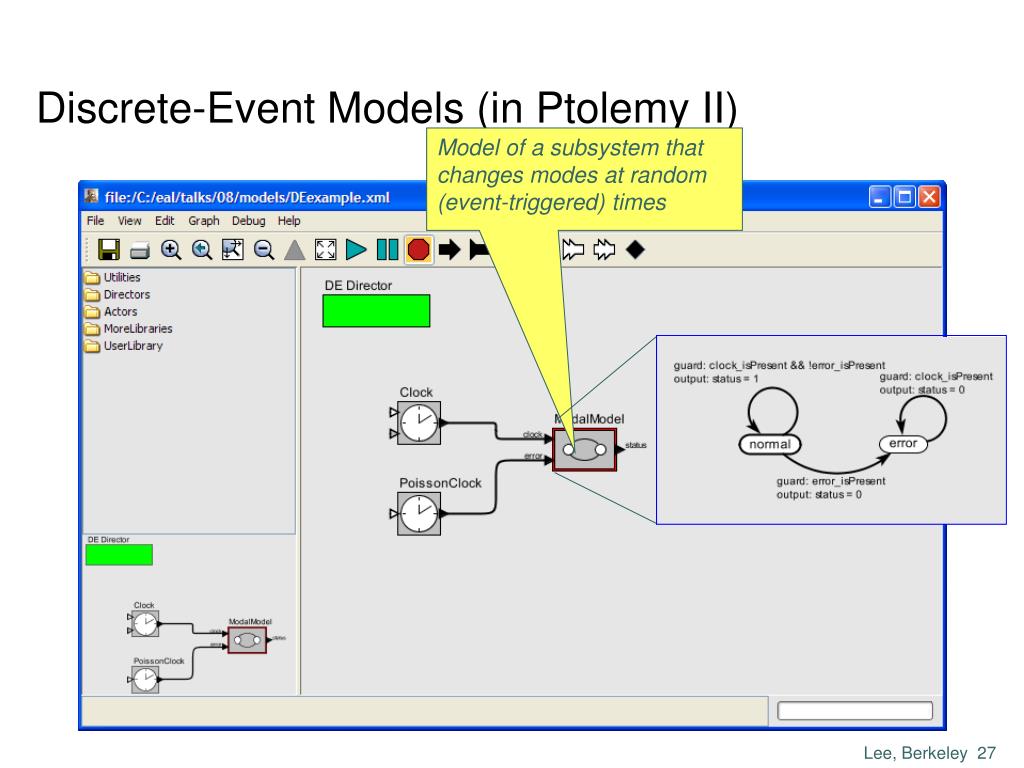
Task: Expand the Directors library folder
Action: pos(118,295)
